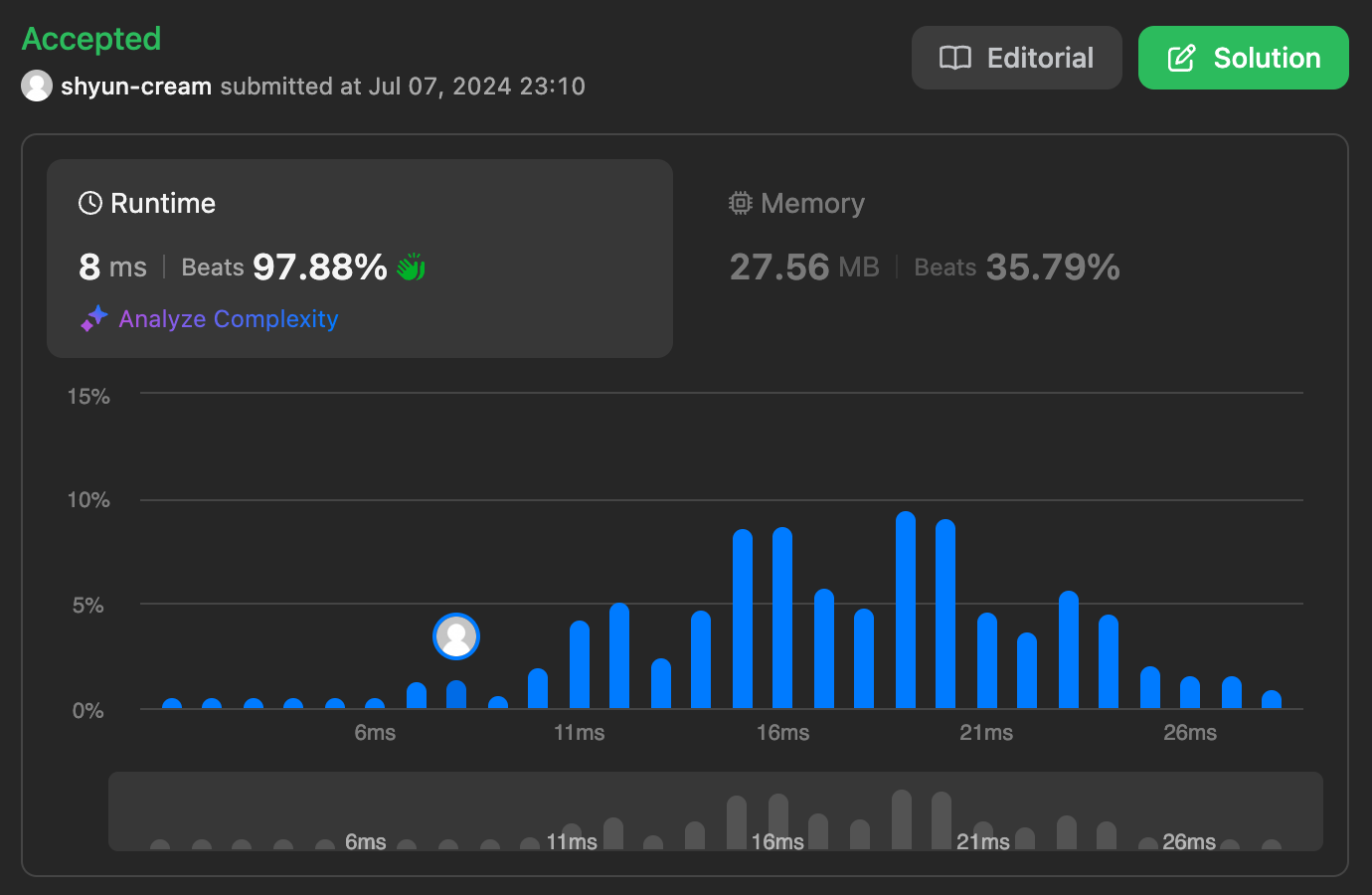This screenshot has width=1372, height=895.
Task: Click the 21ms label in the mini overview strip
Action: pyautogui.click(x=983, y=842)
